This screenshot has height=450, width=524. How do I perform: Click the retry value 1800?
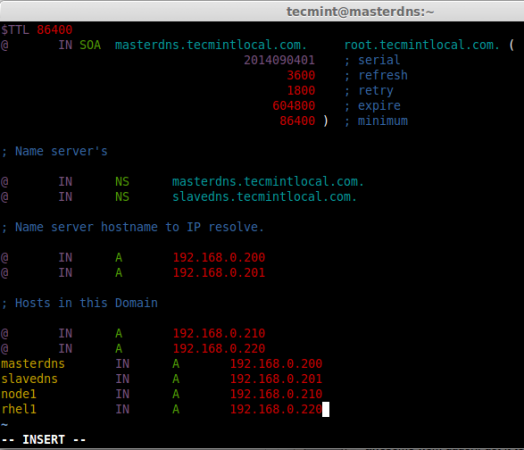tap(301, 91)
